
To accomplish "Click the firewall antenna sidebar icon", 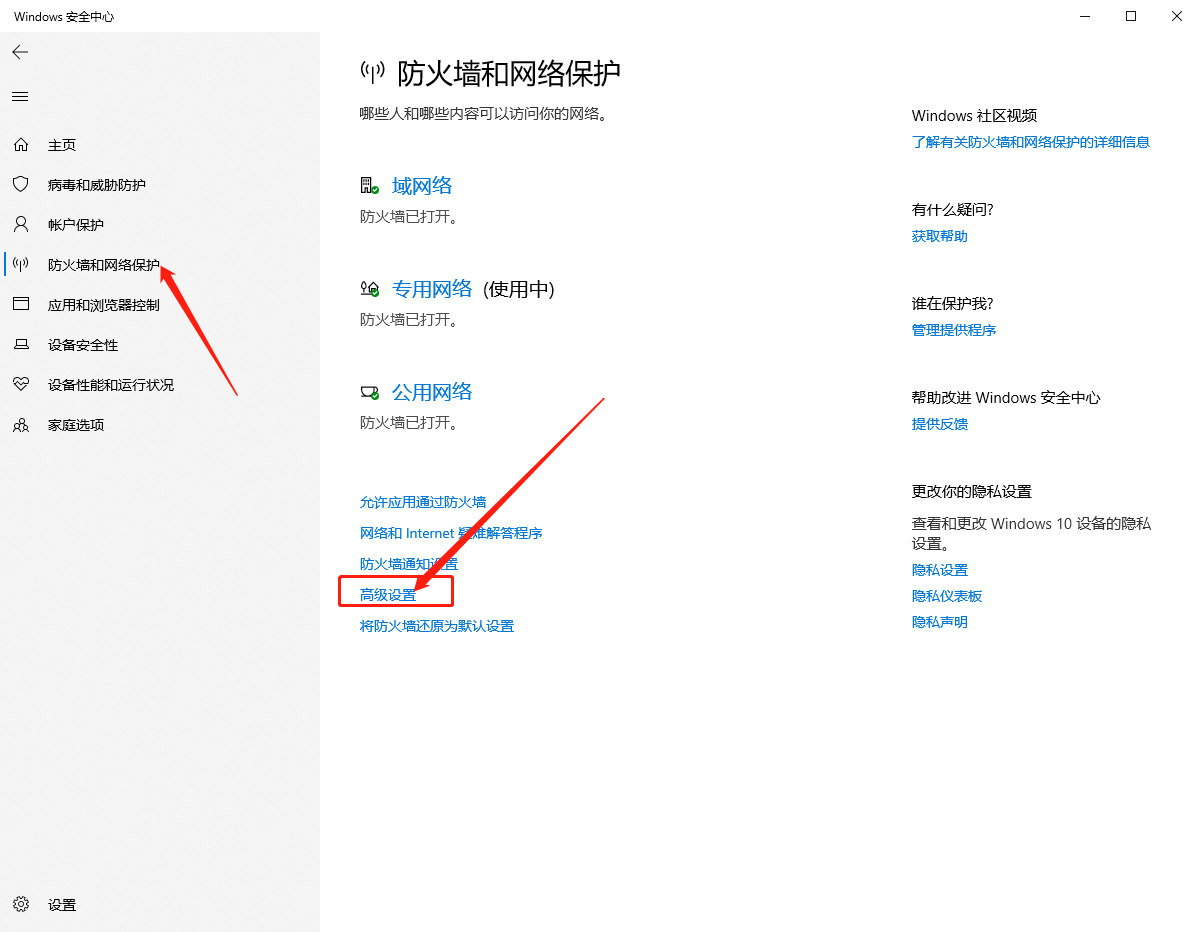I will [x=21, y=265].
